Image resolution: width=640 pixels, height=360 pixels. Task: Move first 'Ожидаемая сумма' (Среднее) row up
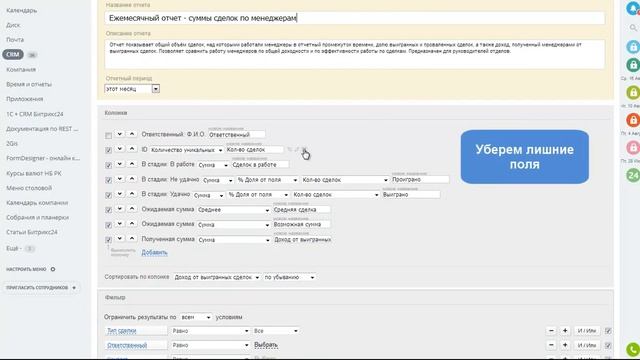pyautogui.click(x=132, y=209)
